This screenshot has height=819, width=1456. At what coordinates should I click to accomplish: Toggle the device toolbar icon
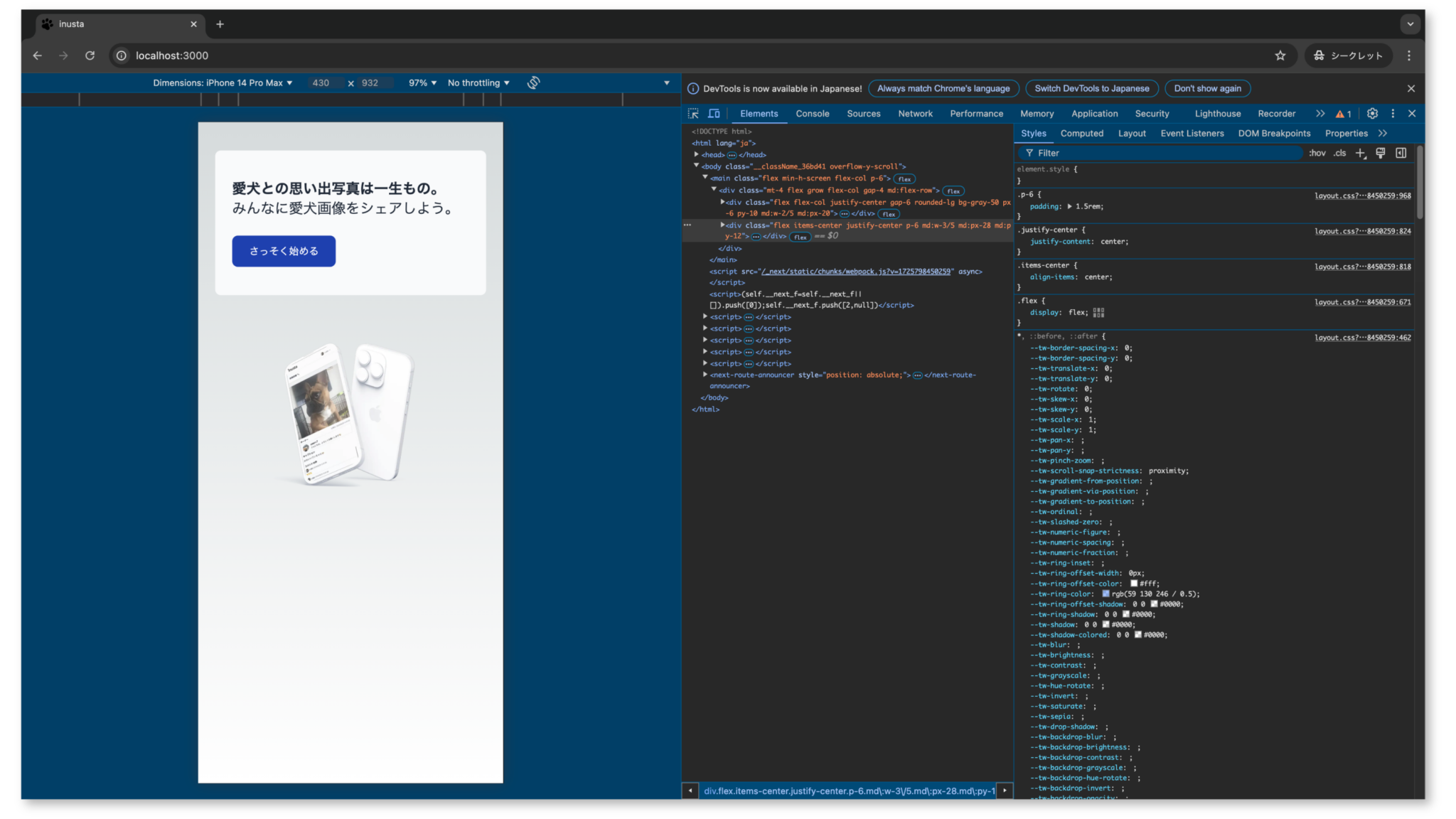(x=714, y=114)
